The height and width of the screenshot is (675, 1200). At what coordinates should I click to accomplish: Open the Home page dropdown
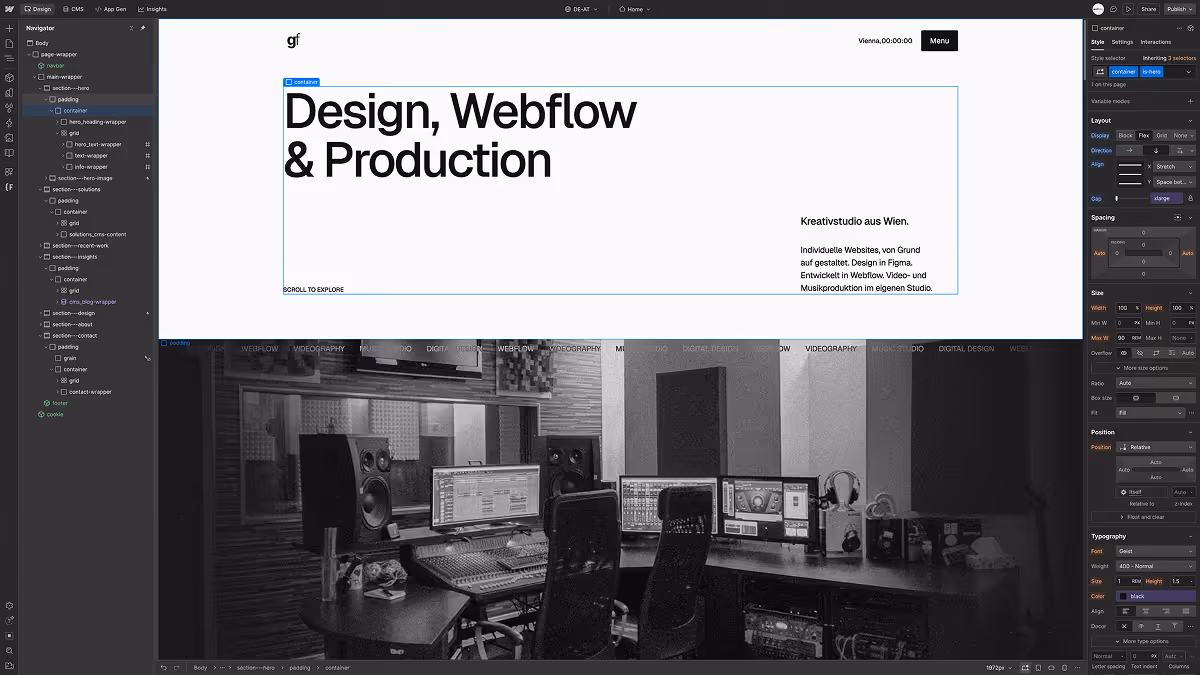tap(634, 9)
